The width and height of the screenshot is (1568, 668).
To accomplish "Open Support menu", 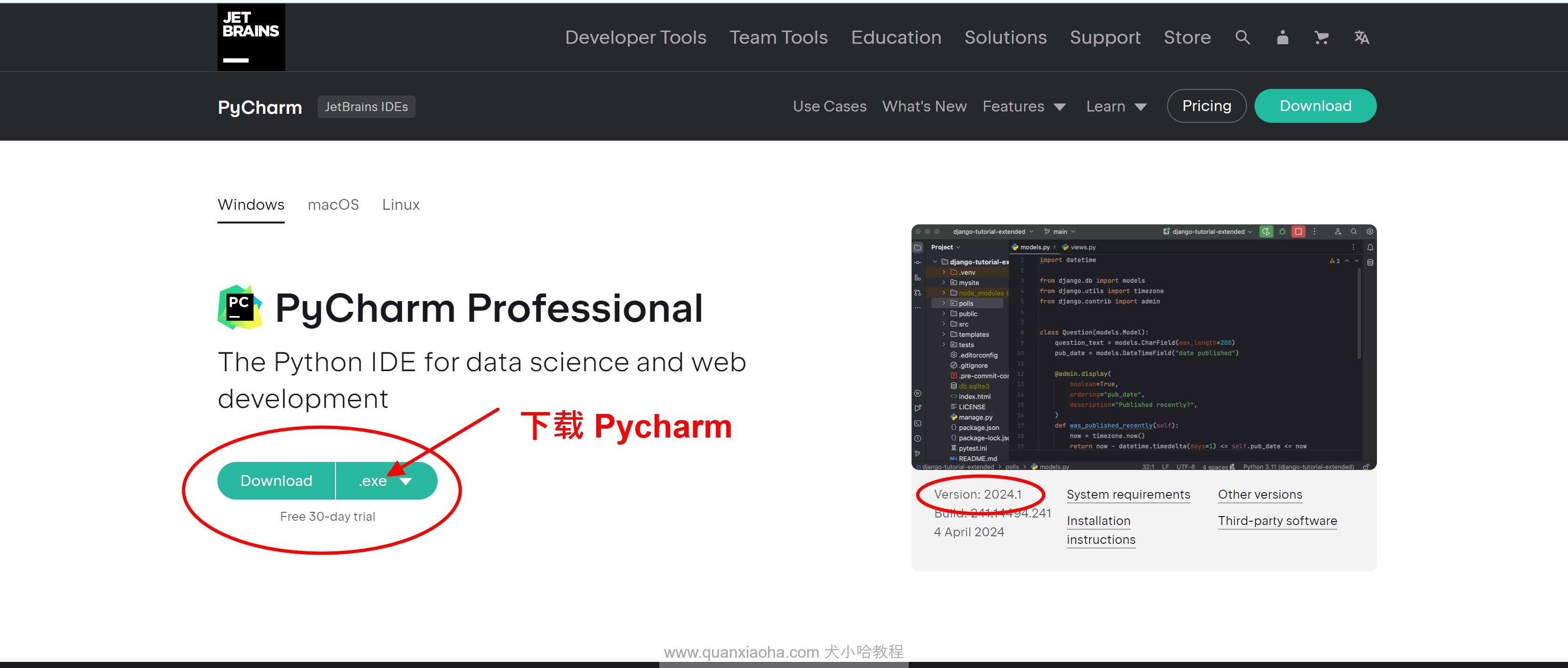I will coord(1105,37).
